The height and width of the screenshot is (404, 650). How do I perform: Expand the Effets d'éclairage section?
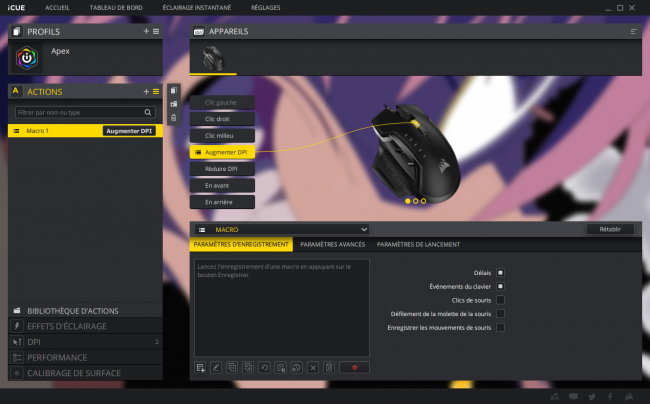85,326
